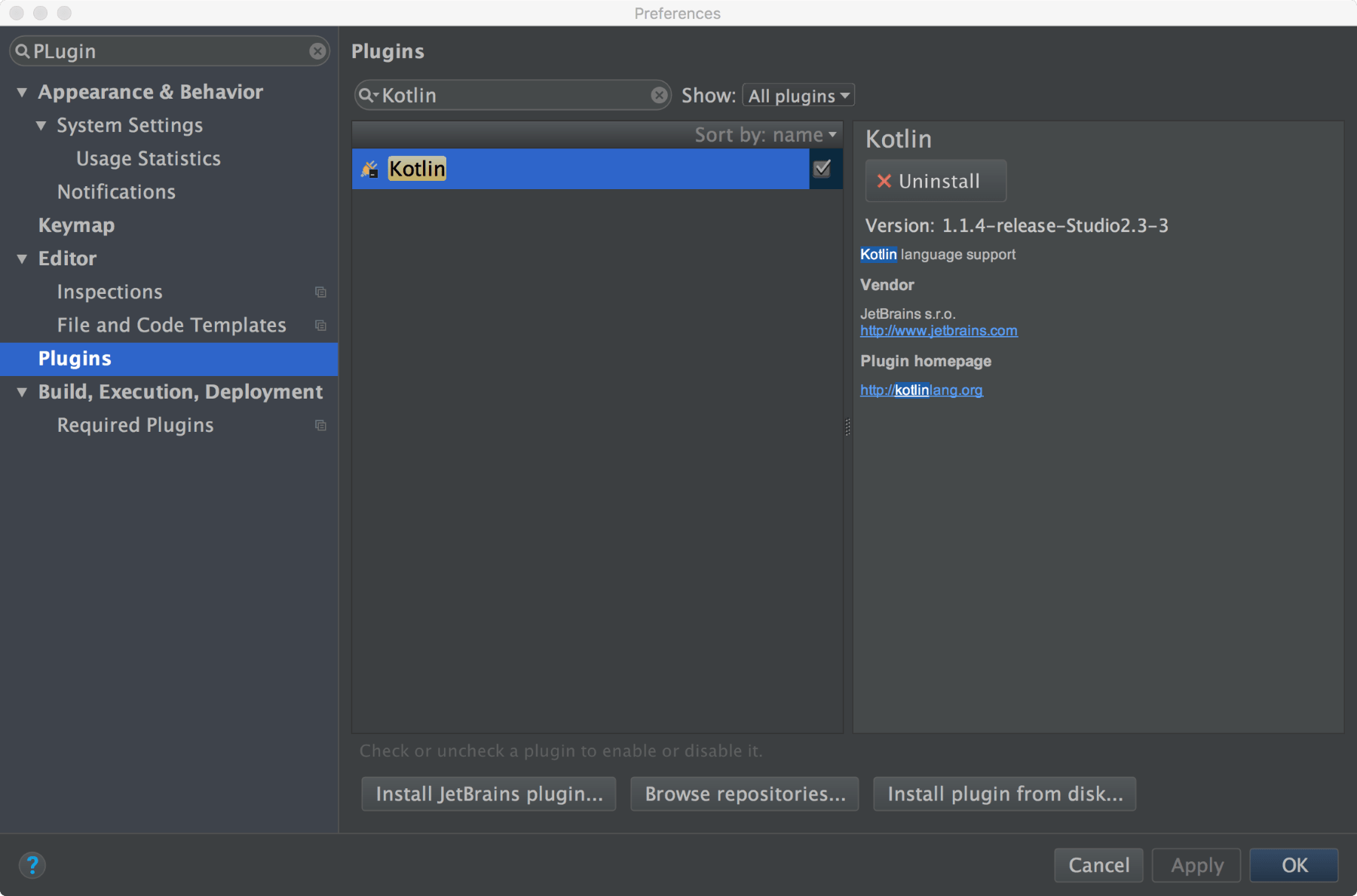1357x896 pixels.
Task: Click the help question mark icon
Action: [32, 865]
